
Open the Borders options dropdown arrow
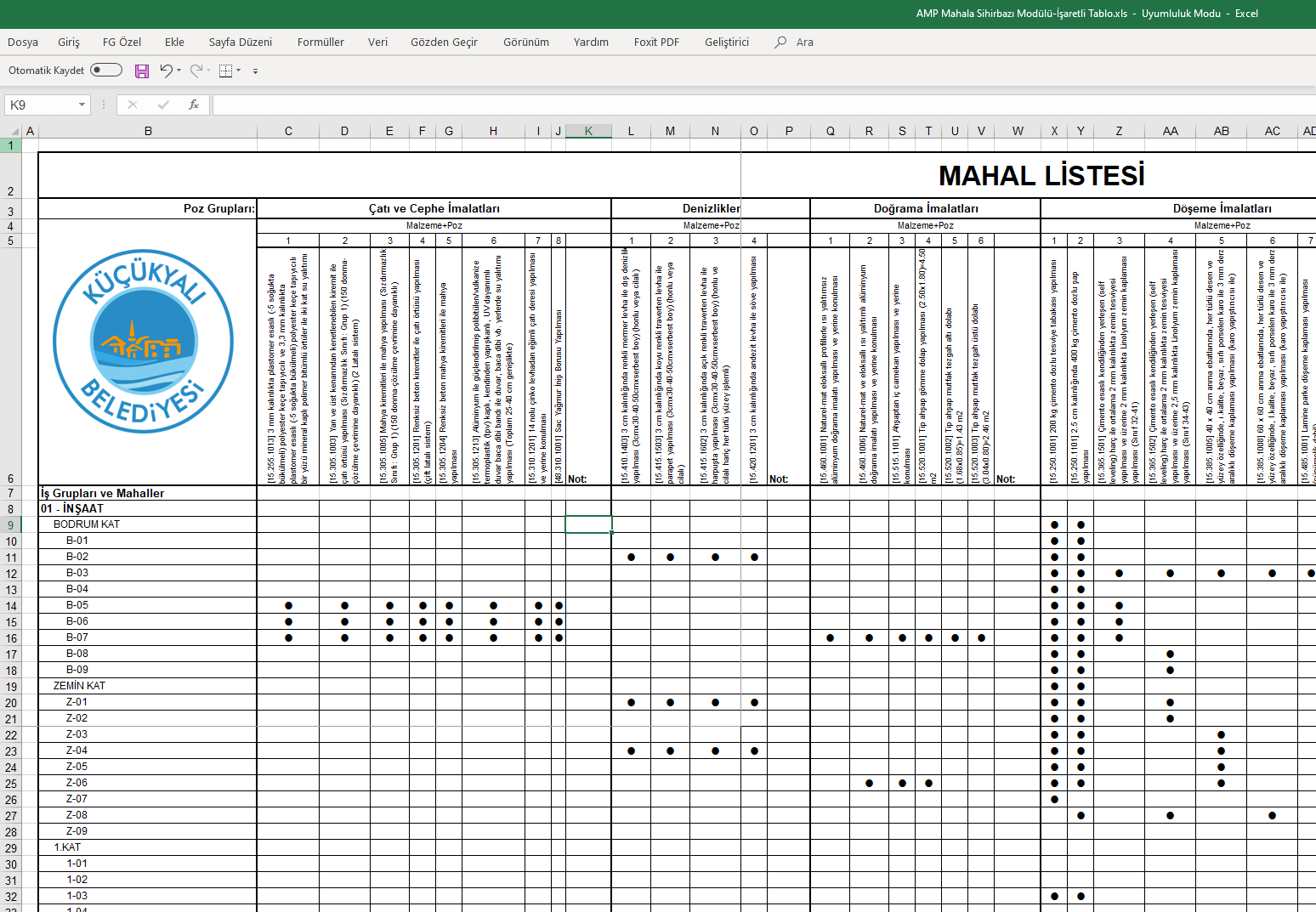(x=238, y=71)
